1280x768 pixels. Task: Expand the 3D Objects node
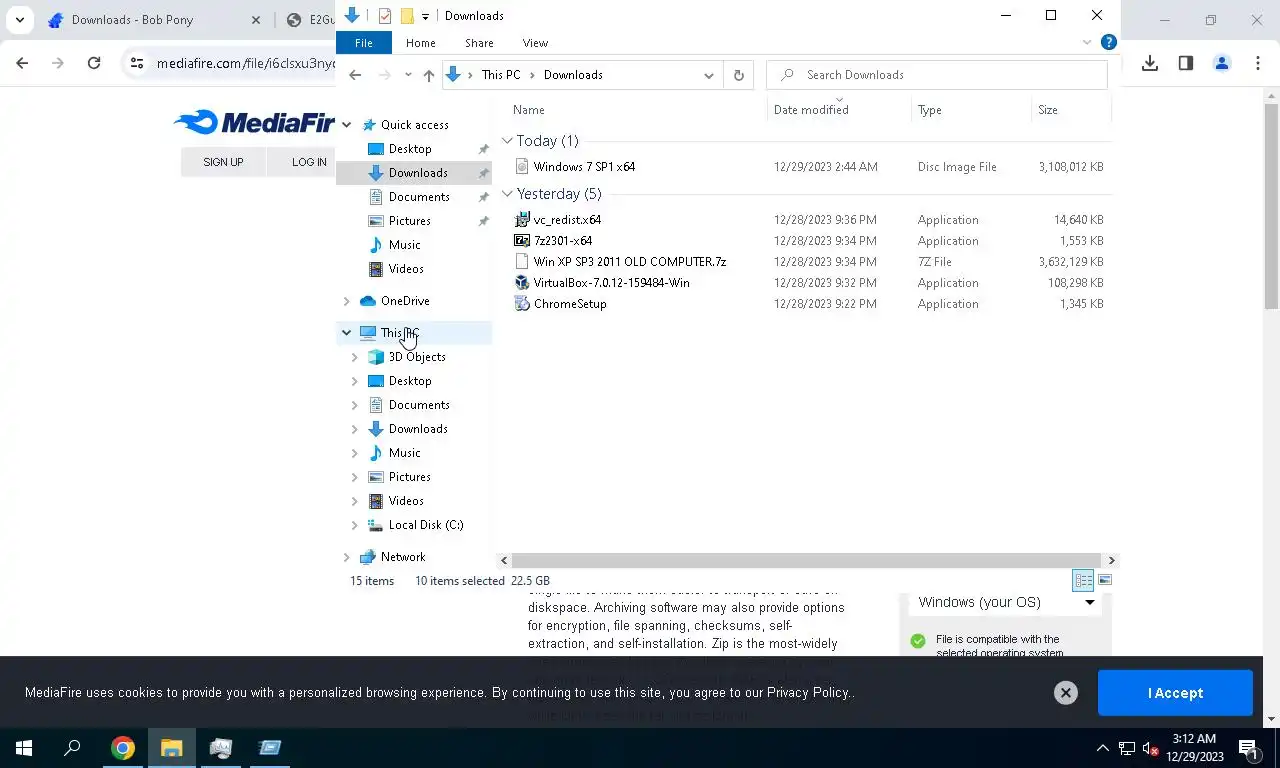pos(355,357)
